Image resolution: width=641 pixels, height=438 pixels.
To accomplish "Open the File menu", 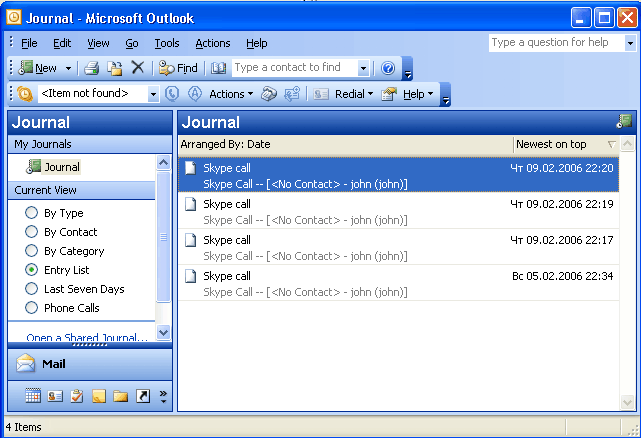I will [29, 43].
